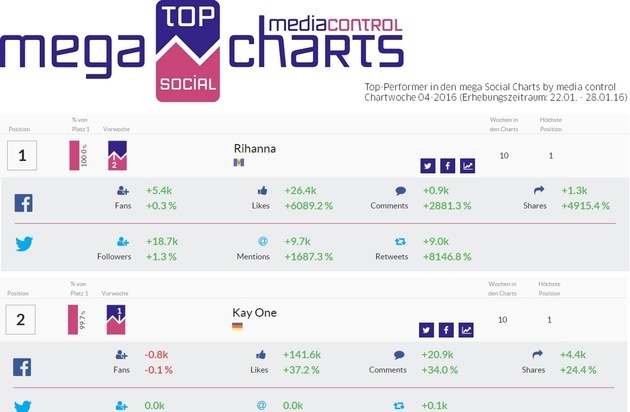Open Kay One's trend chart icon

[467, 330]
